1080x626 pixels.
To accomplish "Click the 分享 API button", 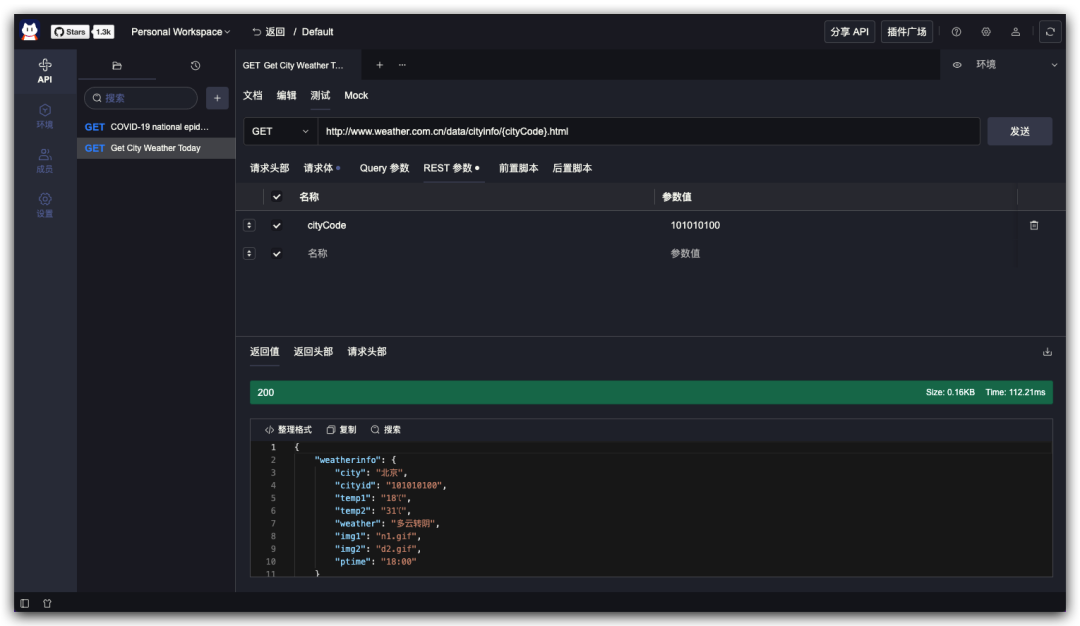I will pos(849,31).
